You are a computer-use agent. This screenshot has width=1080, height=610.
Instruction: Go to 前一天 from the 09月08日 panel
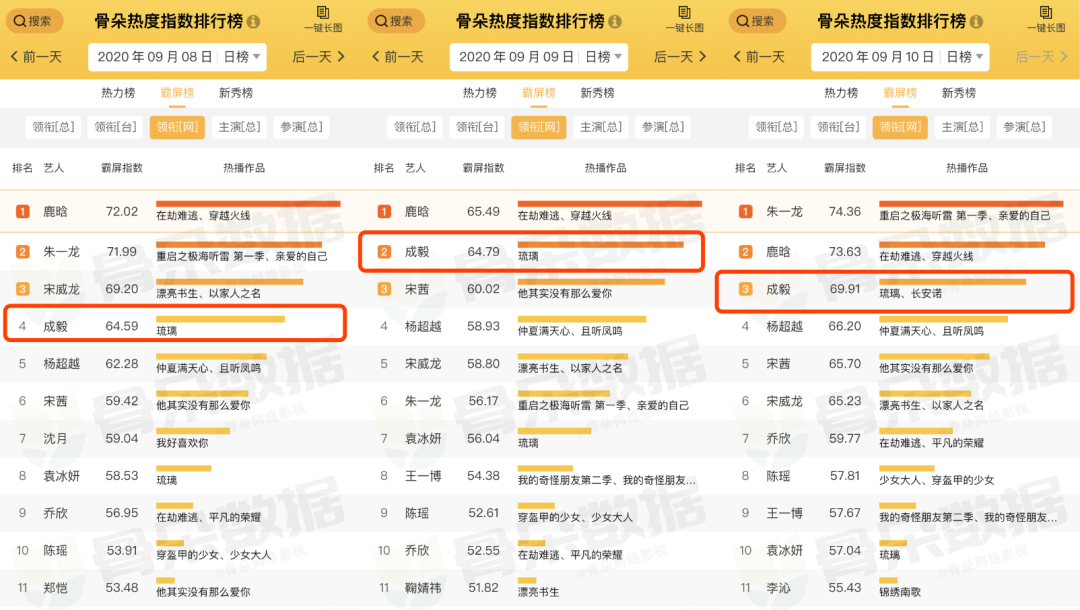click(x=37, y=56)
